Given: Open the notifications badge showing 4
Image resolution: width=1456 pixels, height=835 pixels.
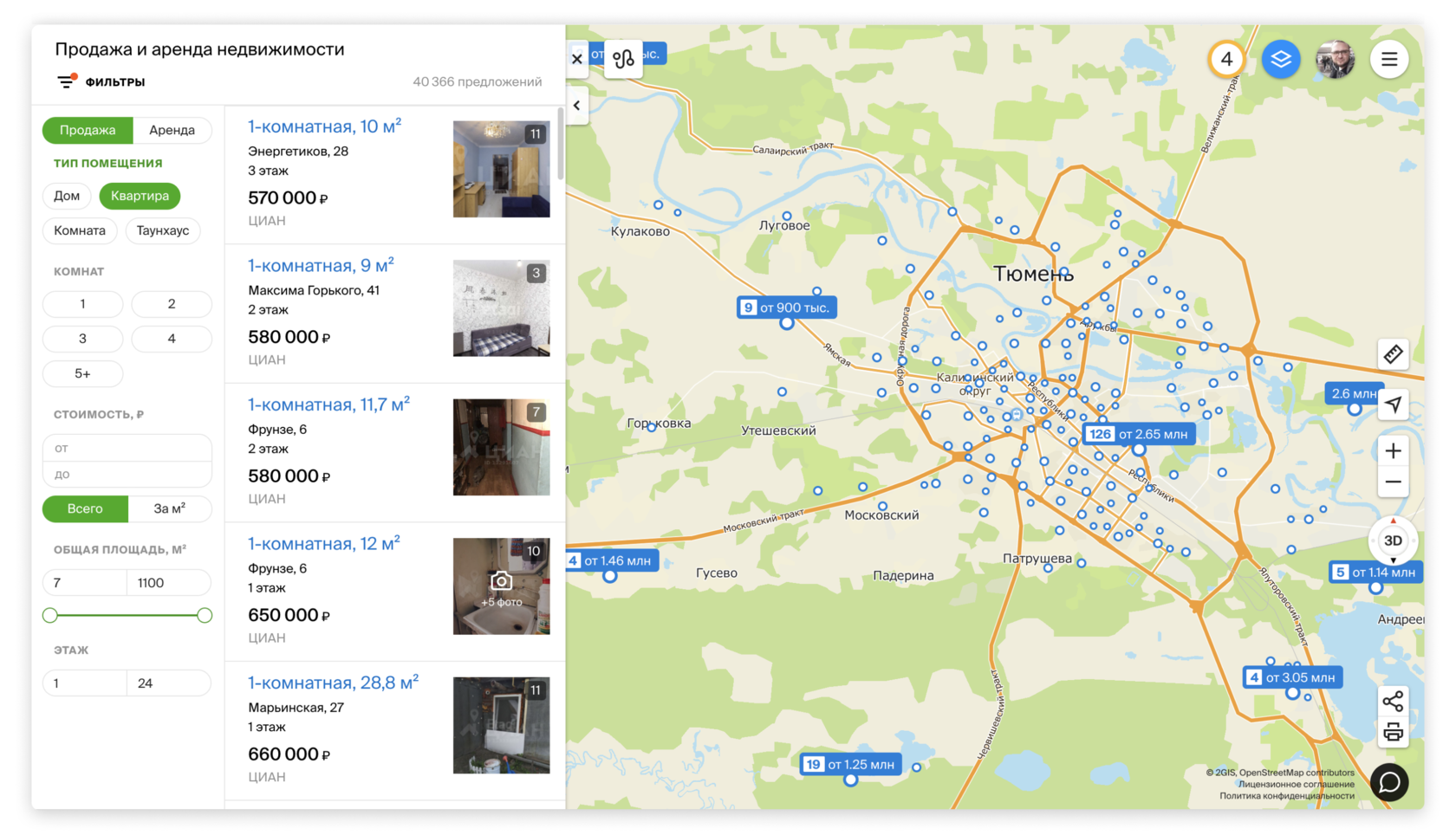Looking at the screenshot, I should point(1226,59).
